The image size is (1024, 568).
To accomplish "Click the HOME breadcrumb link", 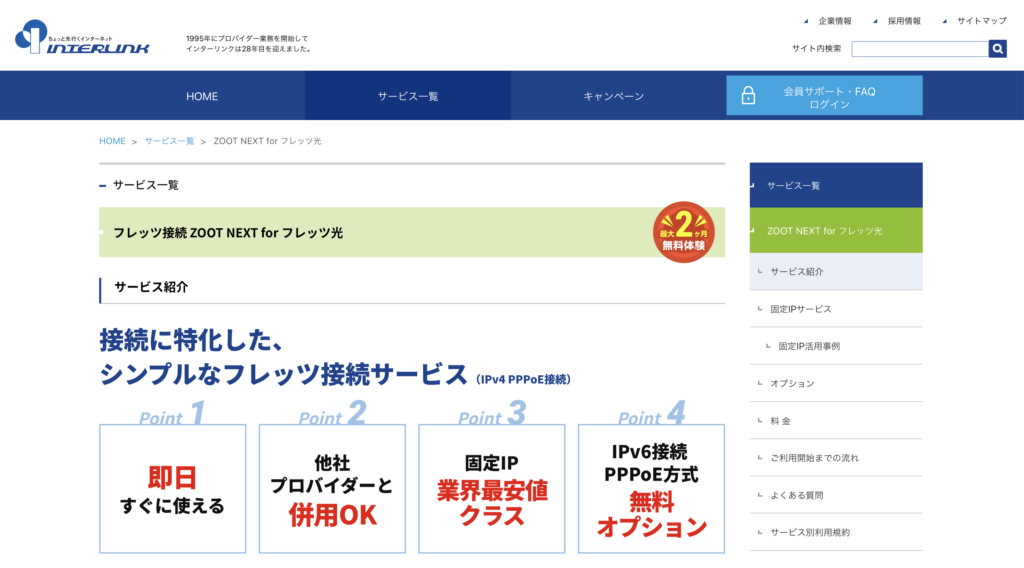I will pos(112,141).
